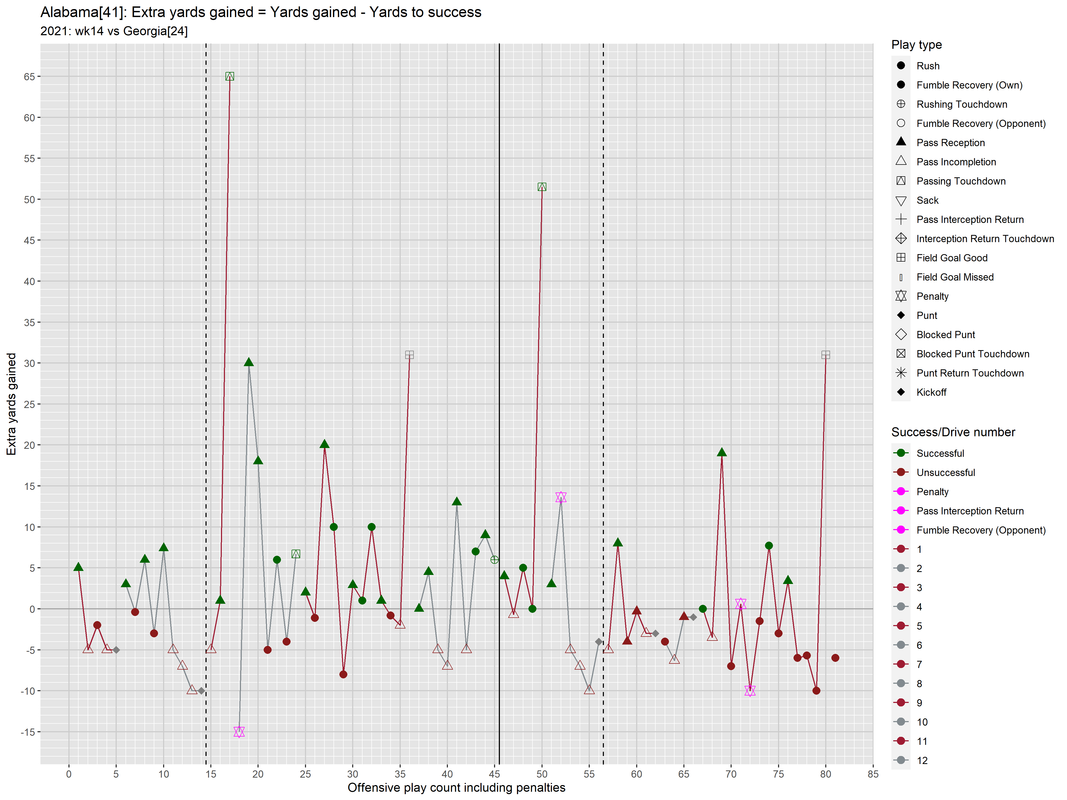
Task: Click the Pass Incompletion open-triangle legend symbol
Action: tap(901, 161)
